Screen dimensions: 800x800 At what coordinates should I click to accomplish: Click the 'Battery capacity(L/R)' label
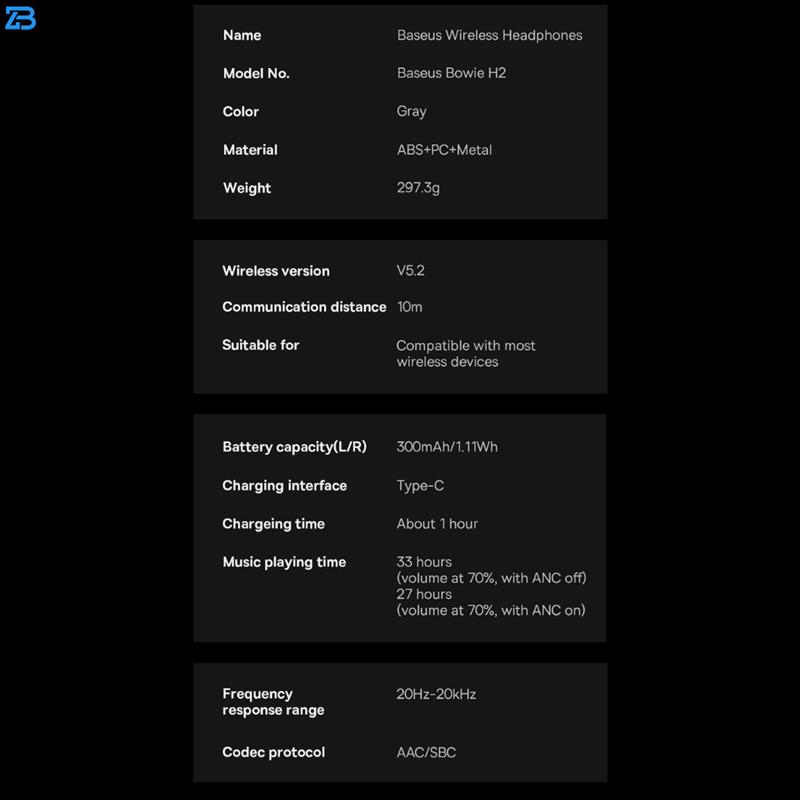point(294,447)
